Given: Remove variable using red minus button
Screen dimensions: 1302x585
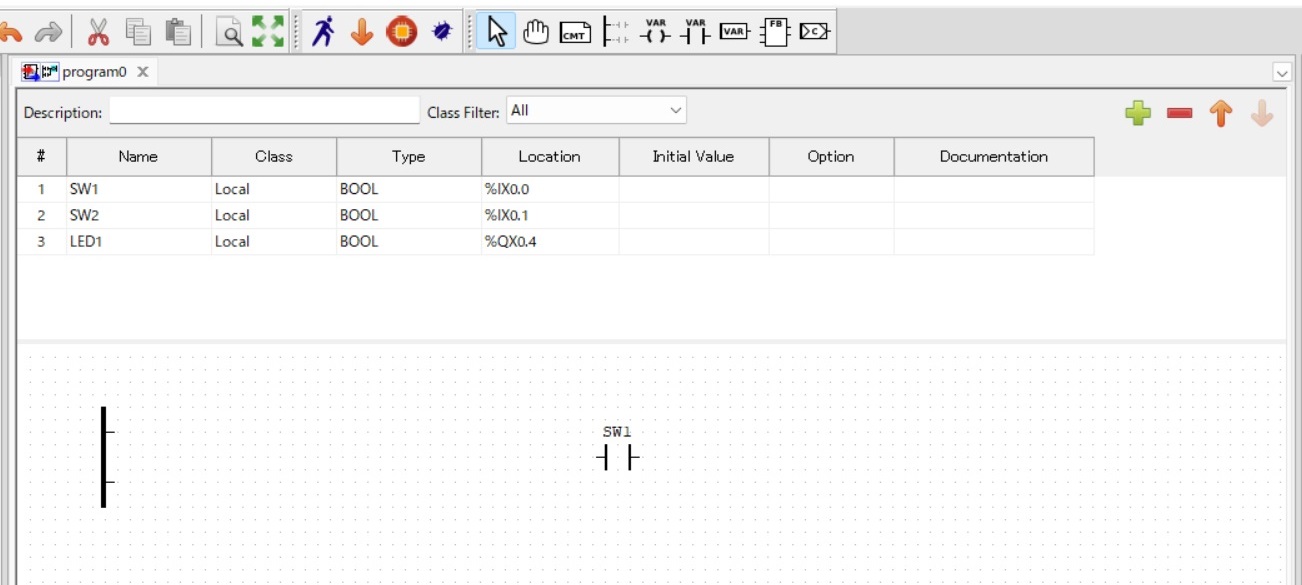Looking at the screenshot, I should pos(1179,114).
